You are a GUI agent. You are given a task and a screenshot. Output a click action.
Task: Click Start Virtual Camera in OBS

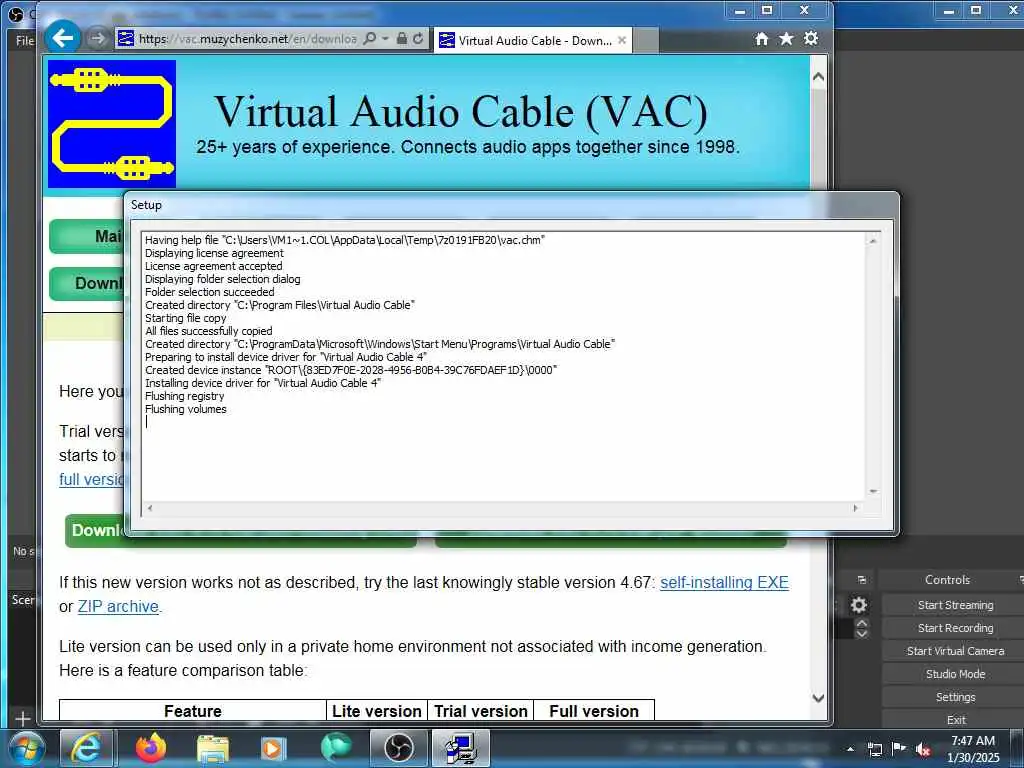click(955, 650)
